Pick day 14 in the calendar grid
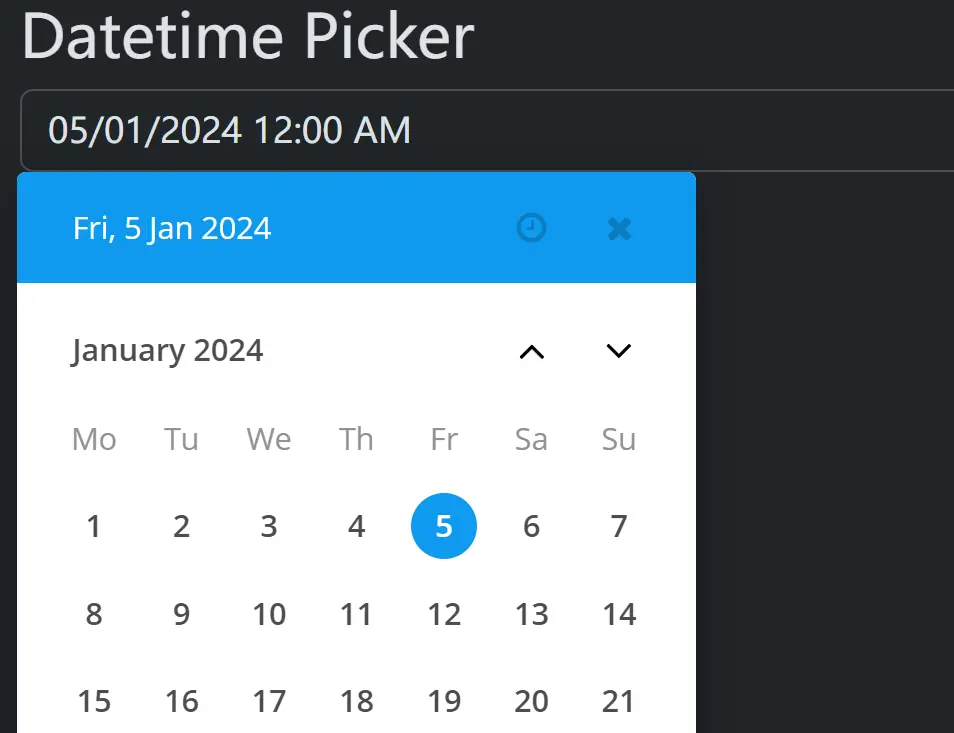This screenshot has width=954, height=733. tap(619, 614)
